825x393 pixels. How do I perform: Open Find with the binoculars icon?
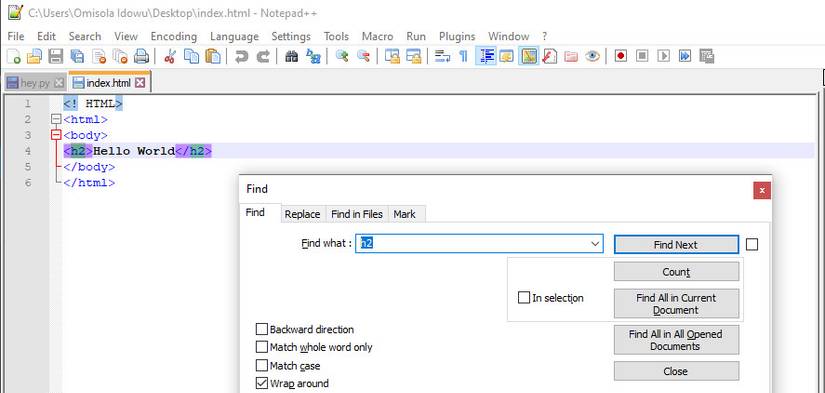291,56
